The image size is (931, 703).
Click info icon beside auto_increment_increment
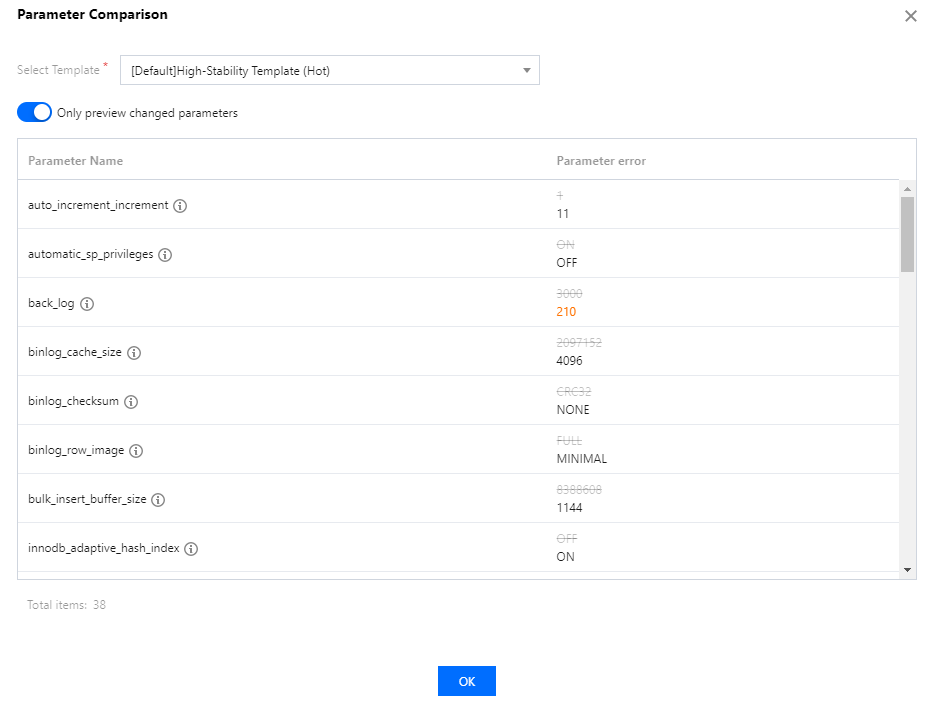(x=180, y=206)
